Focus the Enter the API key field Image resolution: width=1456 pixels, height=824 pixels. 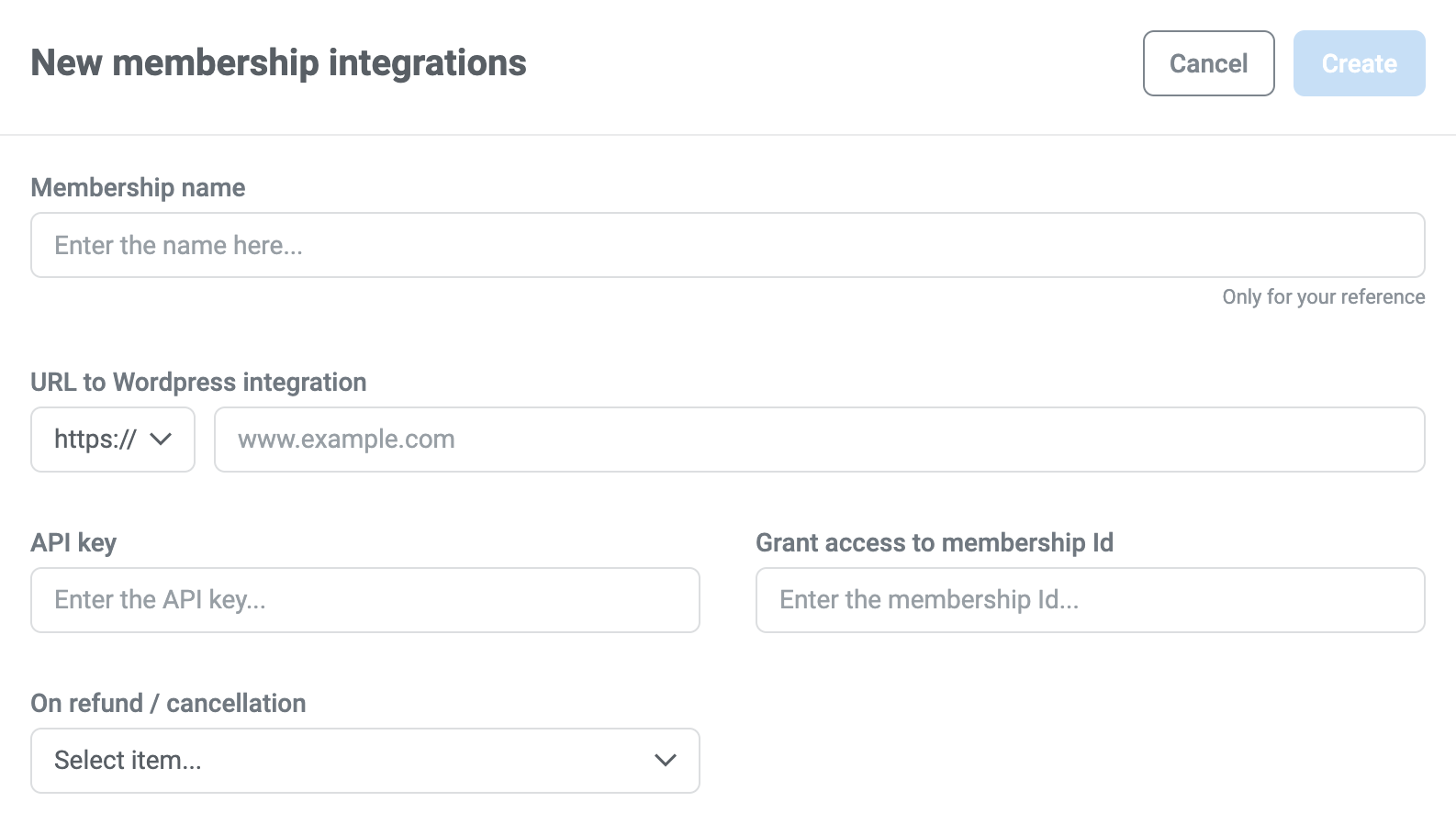tap(365, 600)
